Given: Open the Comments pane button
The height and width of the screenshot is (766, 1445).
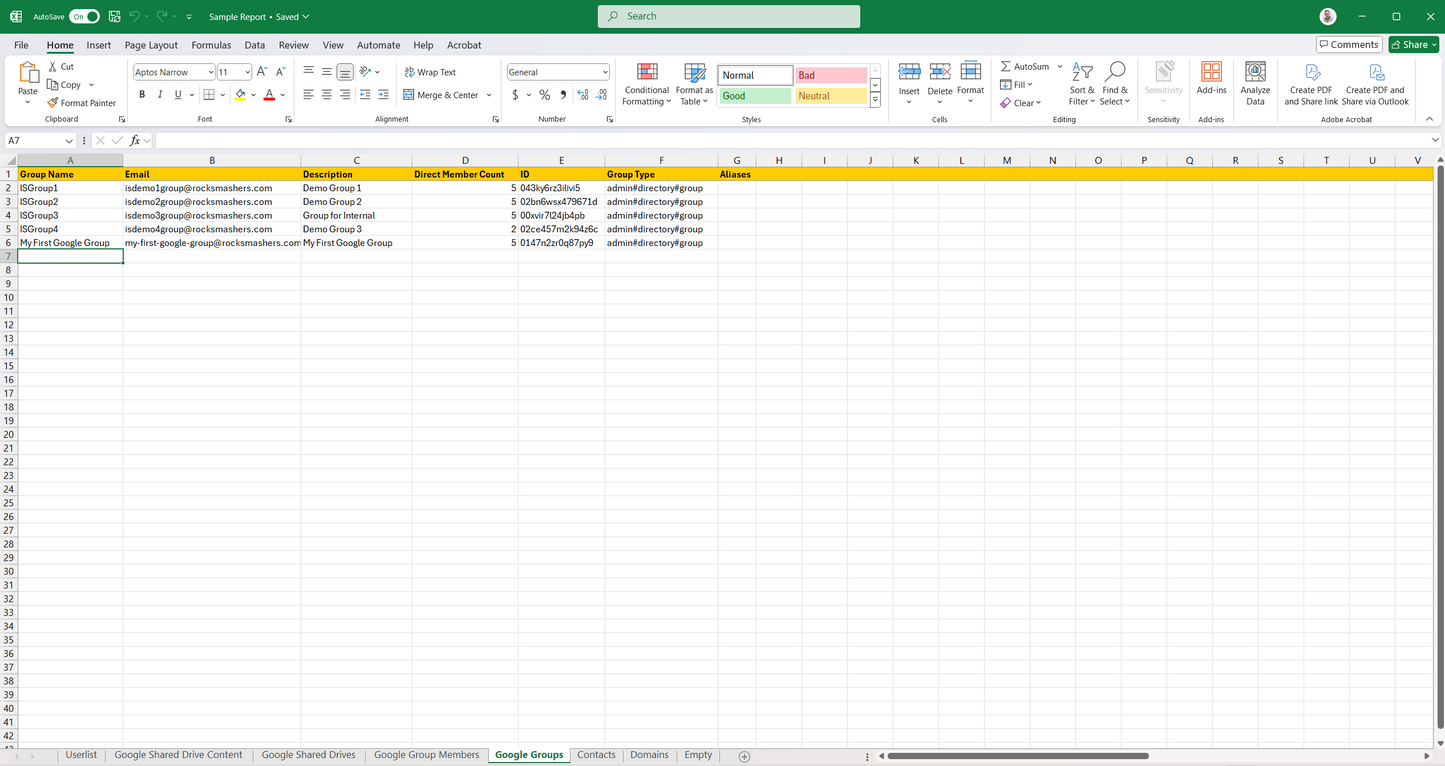Looking at the screenshot, I should click(1349, 44).
